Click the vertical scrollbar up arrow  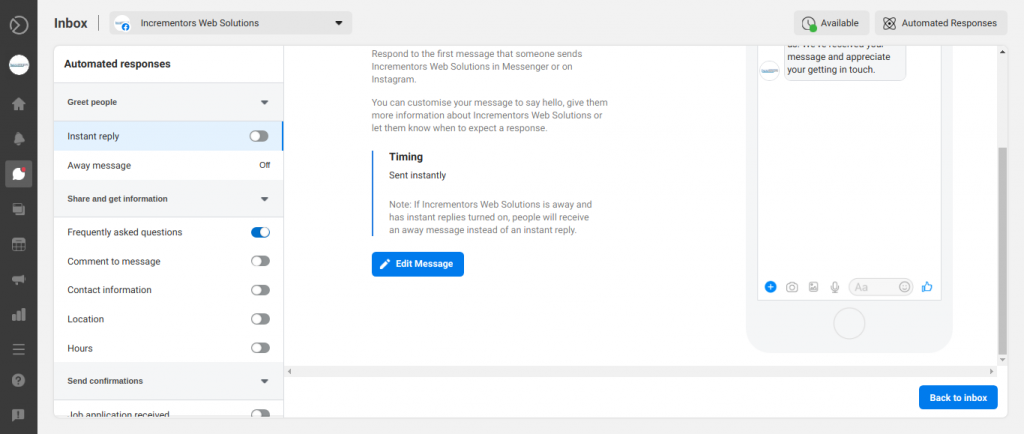(x=1002, y=51)
